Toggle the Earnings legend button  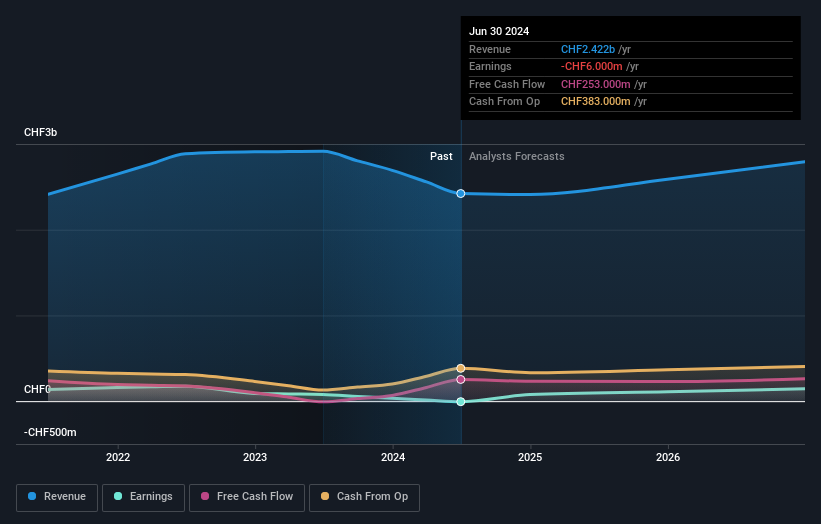[x=143, y=497]
